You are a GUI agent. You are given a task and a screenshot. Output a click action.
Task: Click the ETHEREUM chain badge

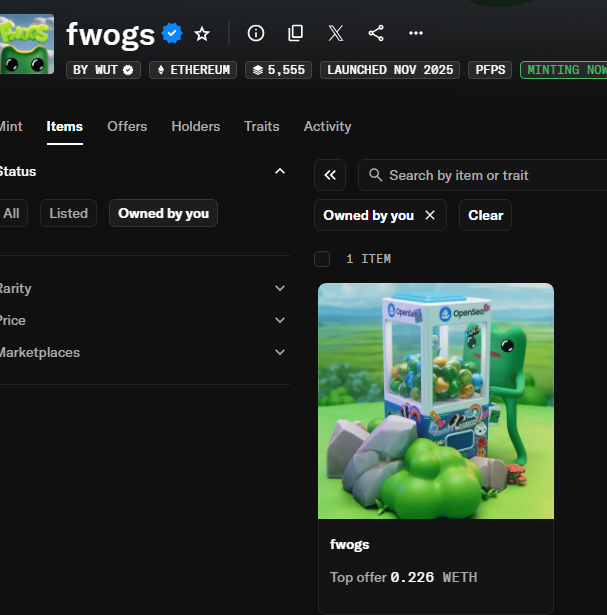pyautogui.click(x=193, y=70)
